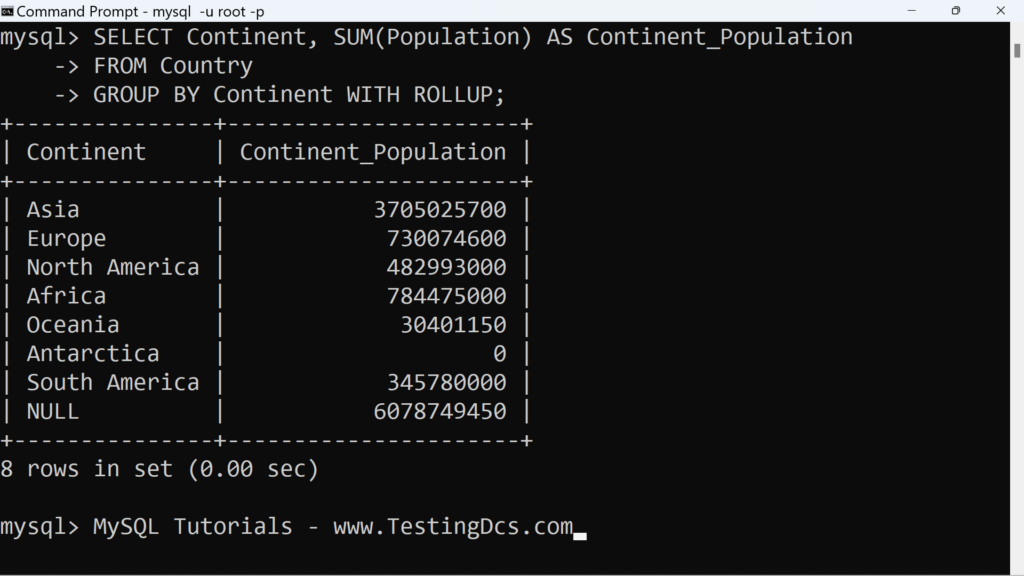
Task: Click the Asia row in results
Action: pyautogui.click(x=266, y=210)
